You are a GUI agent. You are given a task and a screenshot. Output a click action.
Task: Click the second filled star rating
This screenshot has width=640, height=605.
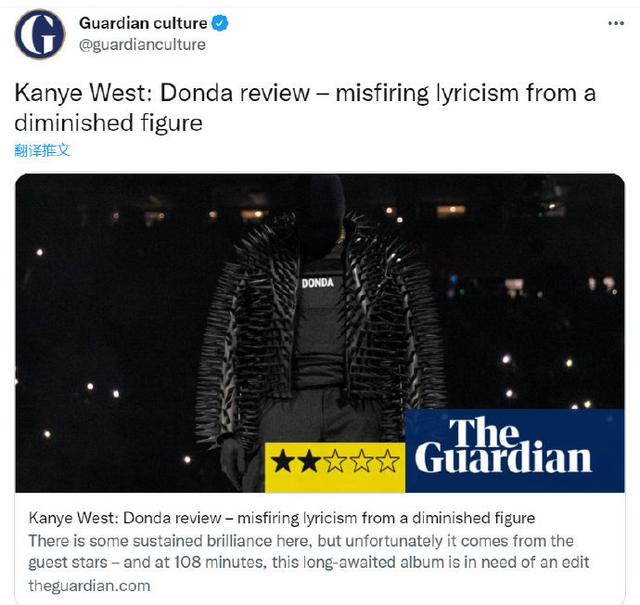coord(309,461)
